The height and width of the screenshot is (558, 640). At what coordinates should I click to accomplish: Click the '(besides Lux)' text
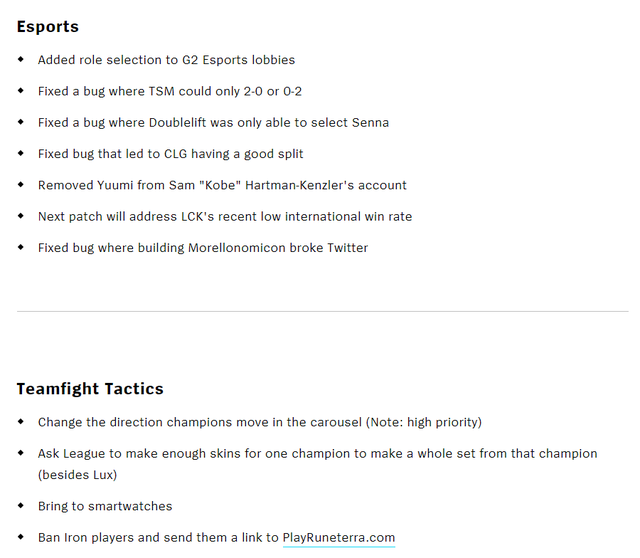tap(77, 474)
